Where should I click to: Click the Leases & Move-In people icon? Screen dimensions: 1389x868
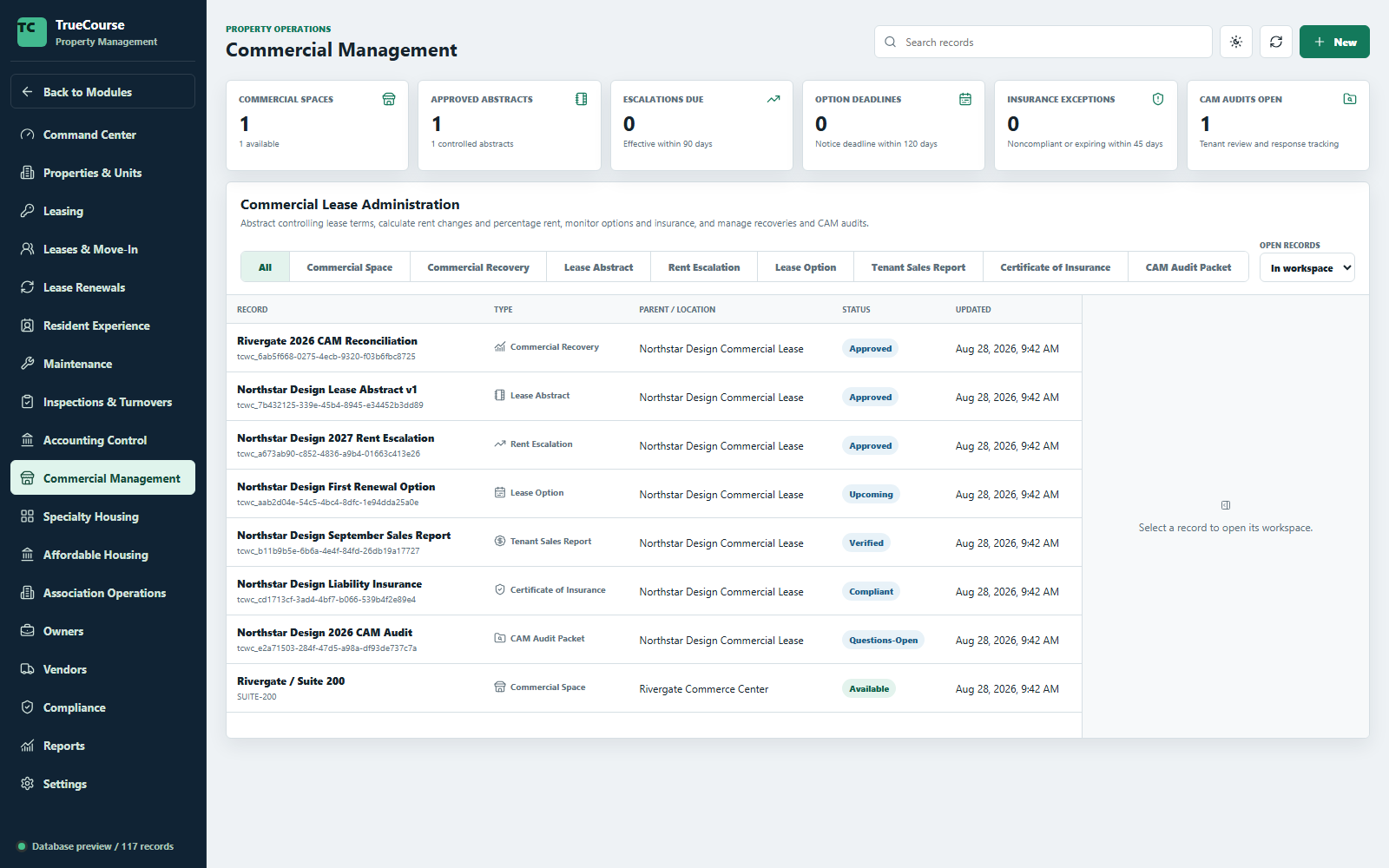pyautogui.click(x=28, y=249)
